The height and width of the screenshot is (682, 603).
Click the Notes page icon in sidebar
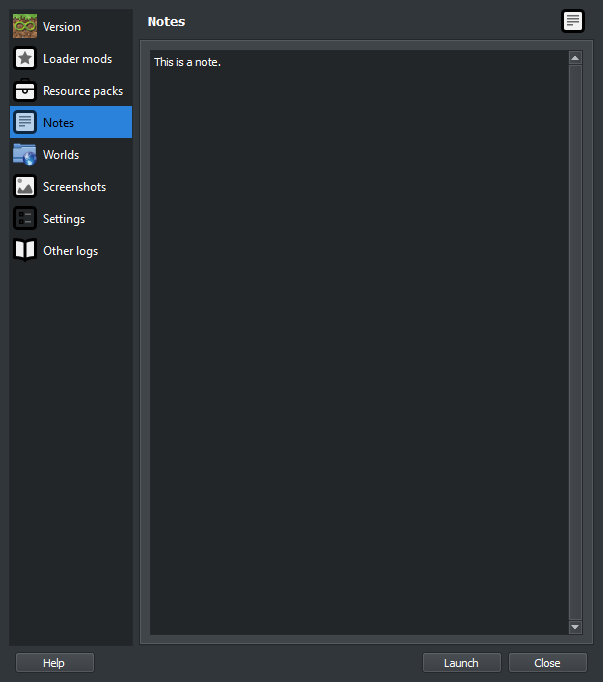pyautogui.click(x=25, y=122)
